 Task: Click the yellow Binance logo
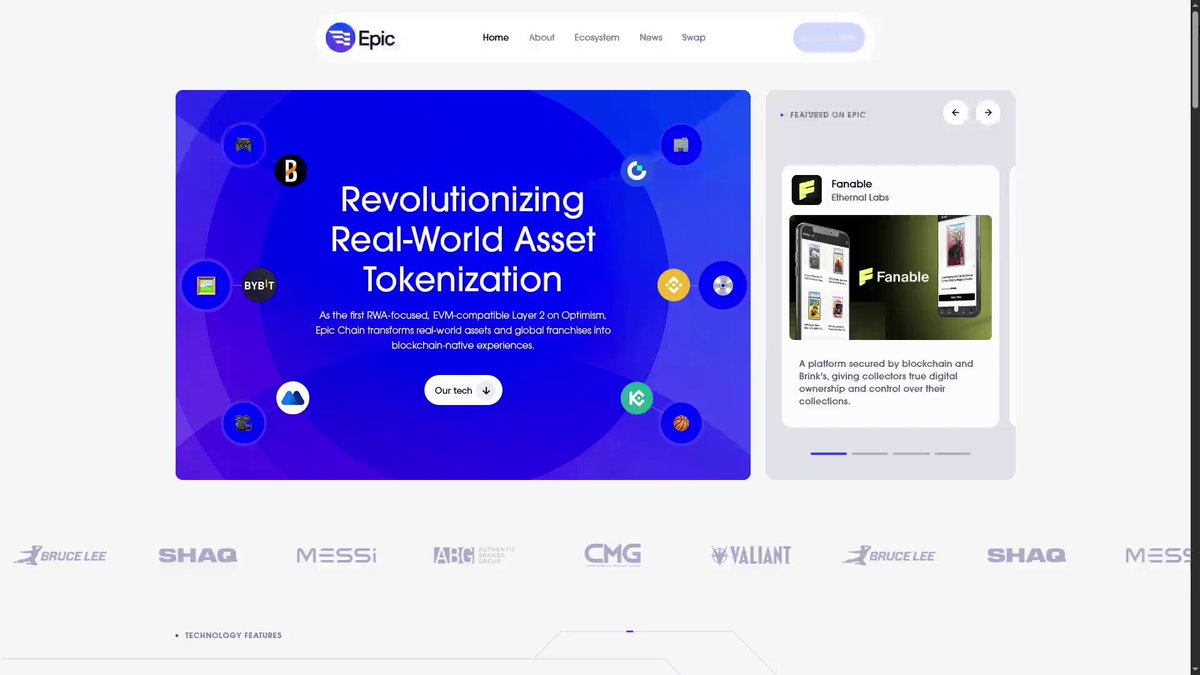pyautogui.click(x=674, y=286)
